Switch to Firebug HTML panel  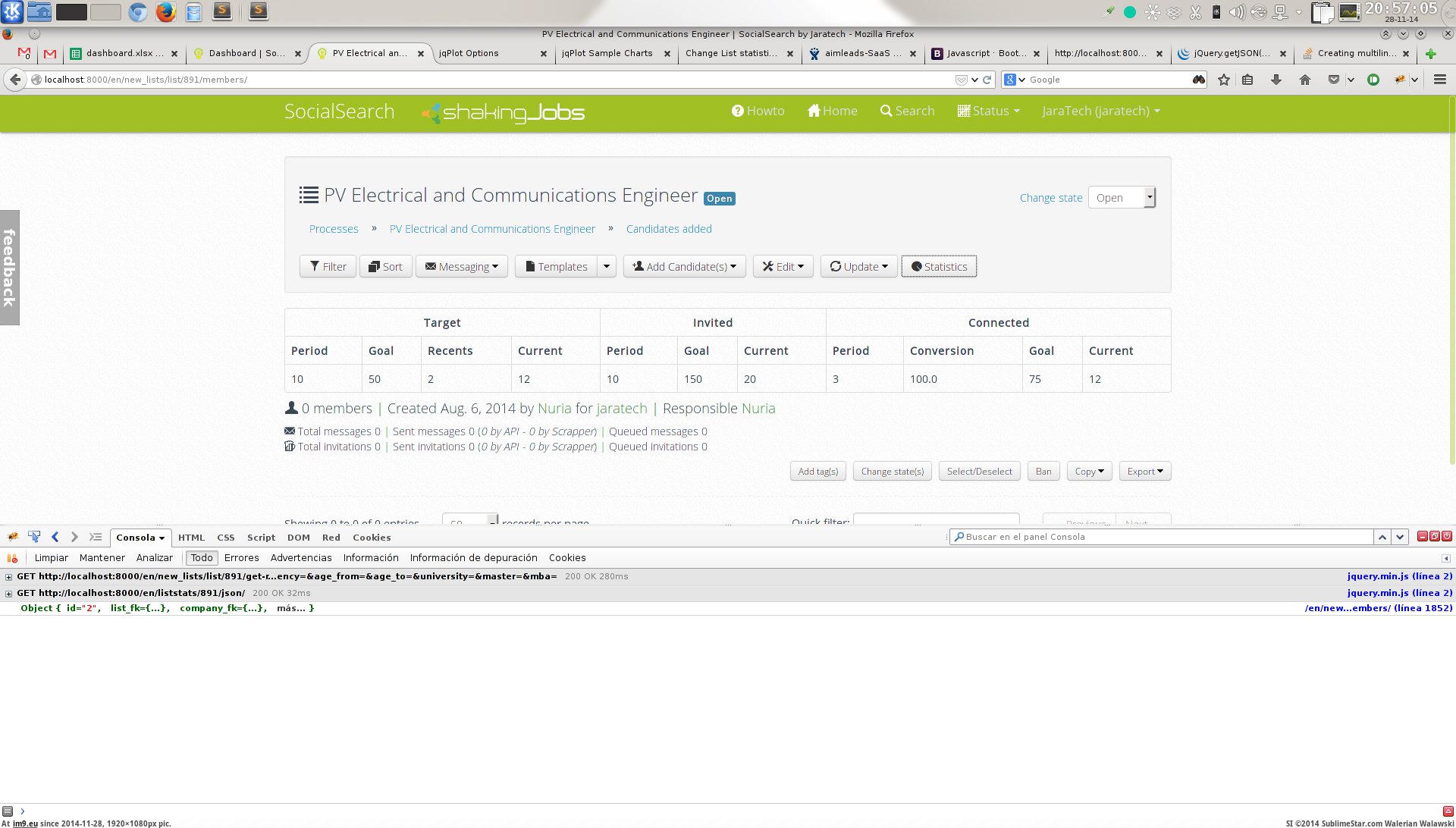coord(191,538)
